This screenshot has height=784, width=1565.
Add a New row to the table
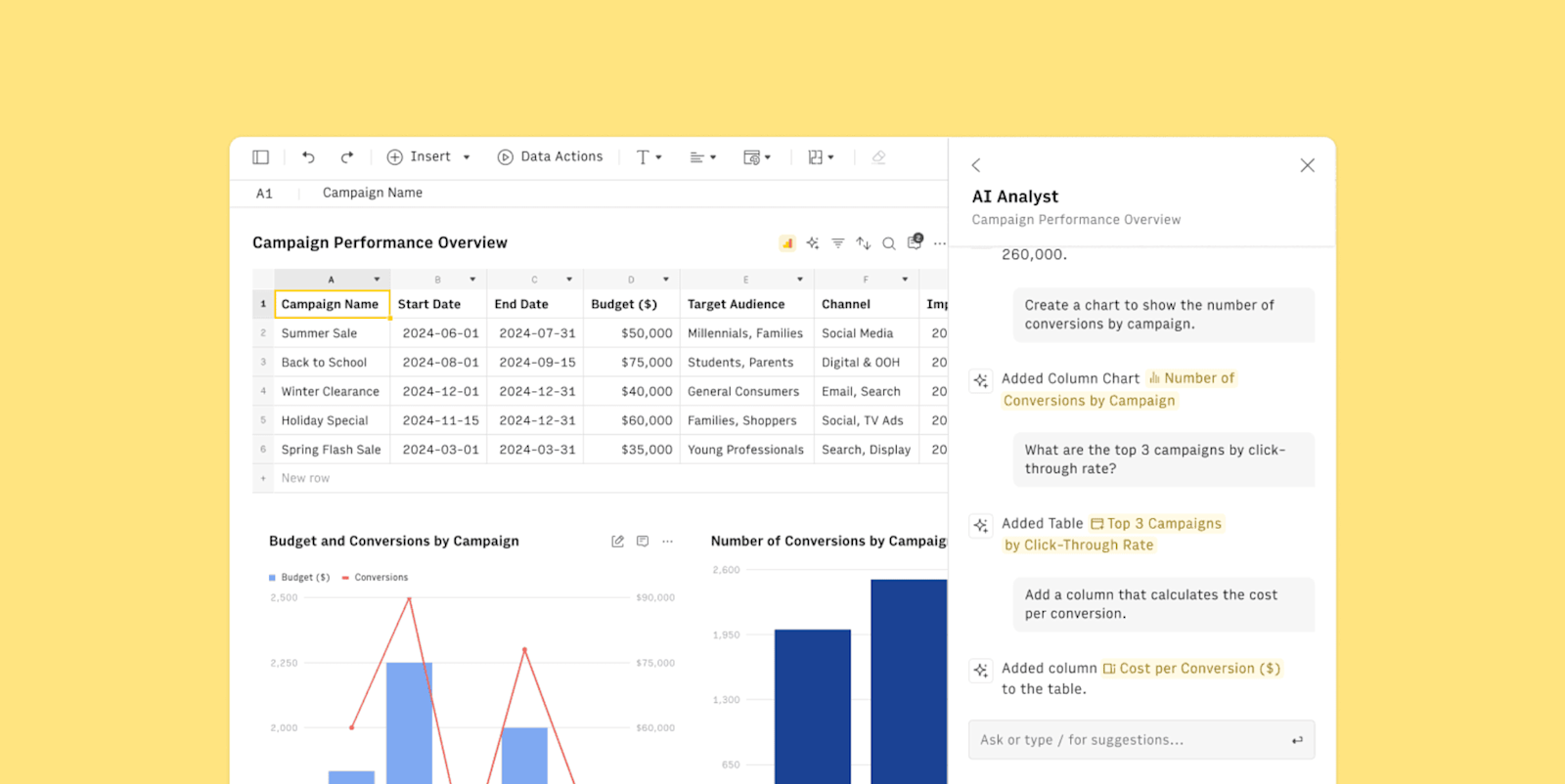coord(305,479)
